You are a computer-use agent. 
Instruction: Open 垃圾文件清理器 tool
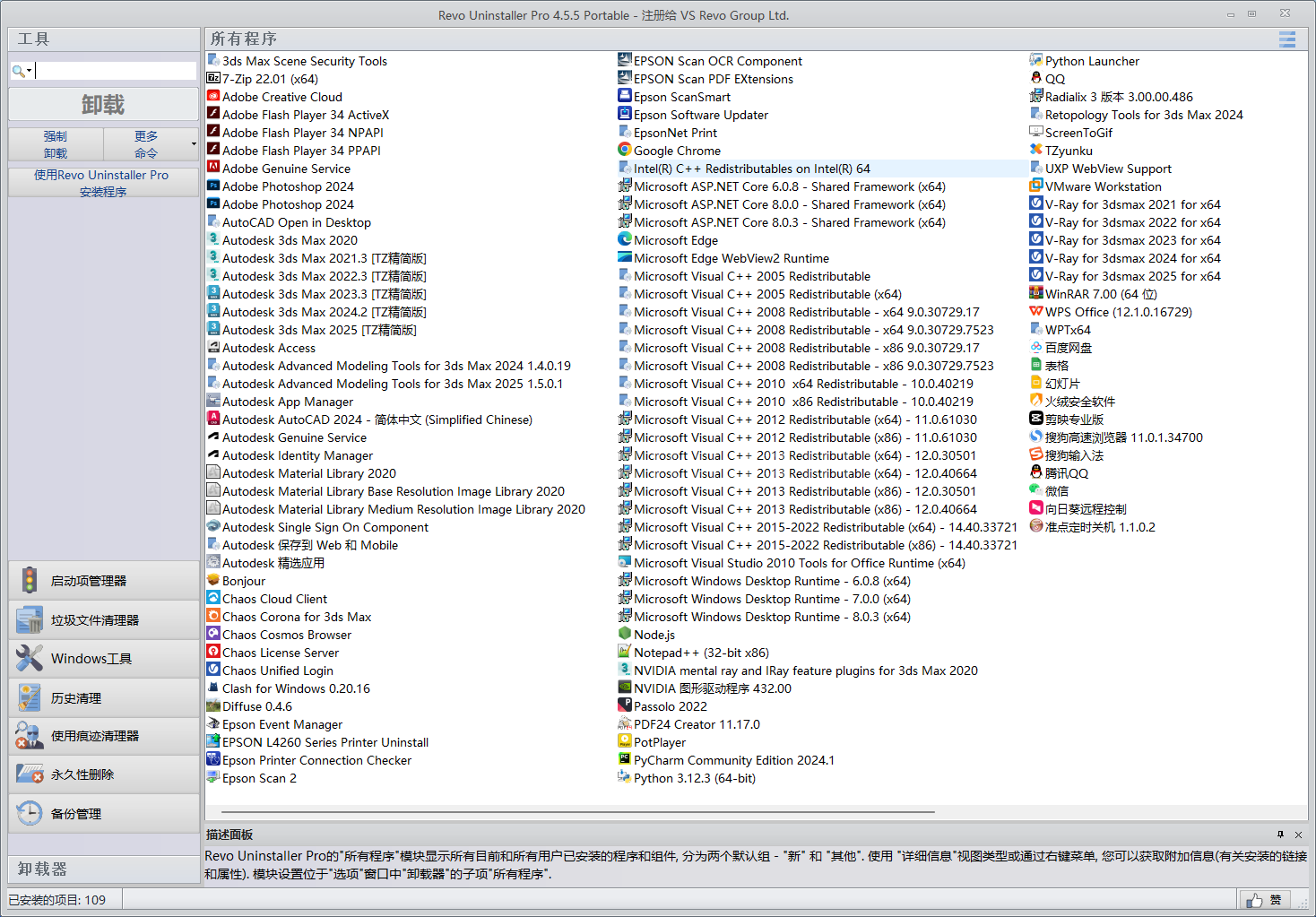coord(104,620)
